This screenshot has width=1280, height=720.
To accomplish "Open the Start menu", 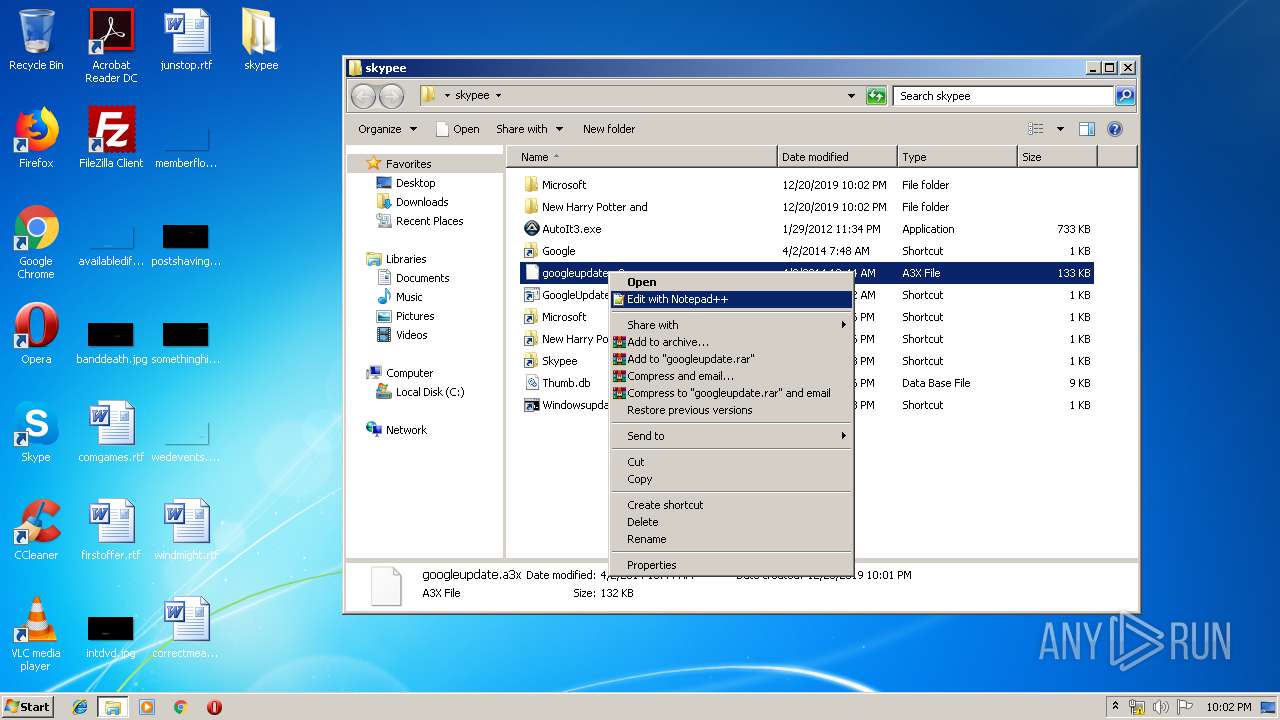I will (x=27, y=707).
